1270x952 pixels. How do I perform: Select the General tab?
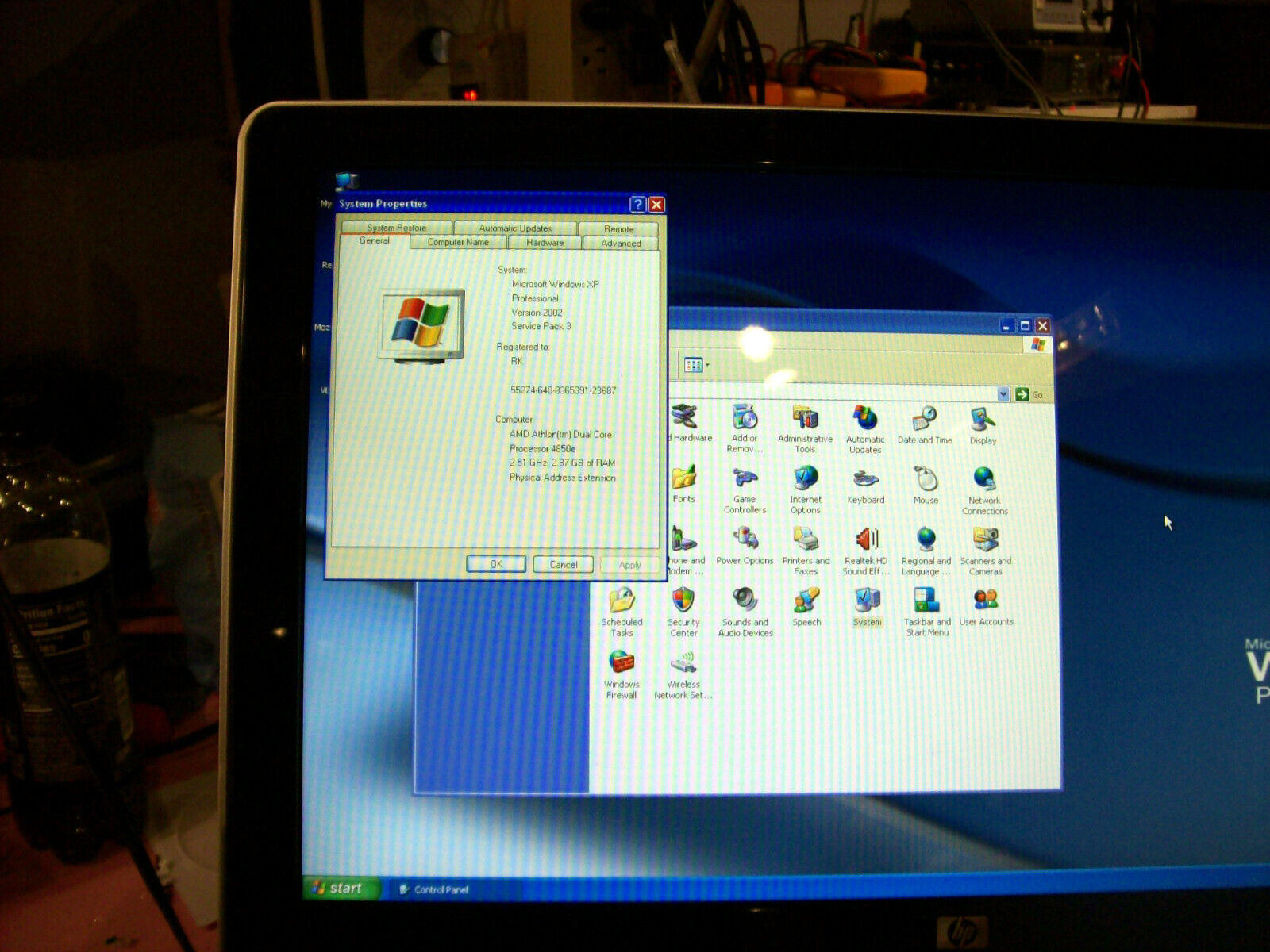pos(374,240)
